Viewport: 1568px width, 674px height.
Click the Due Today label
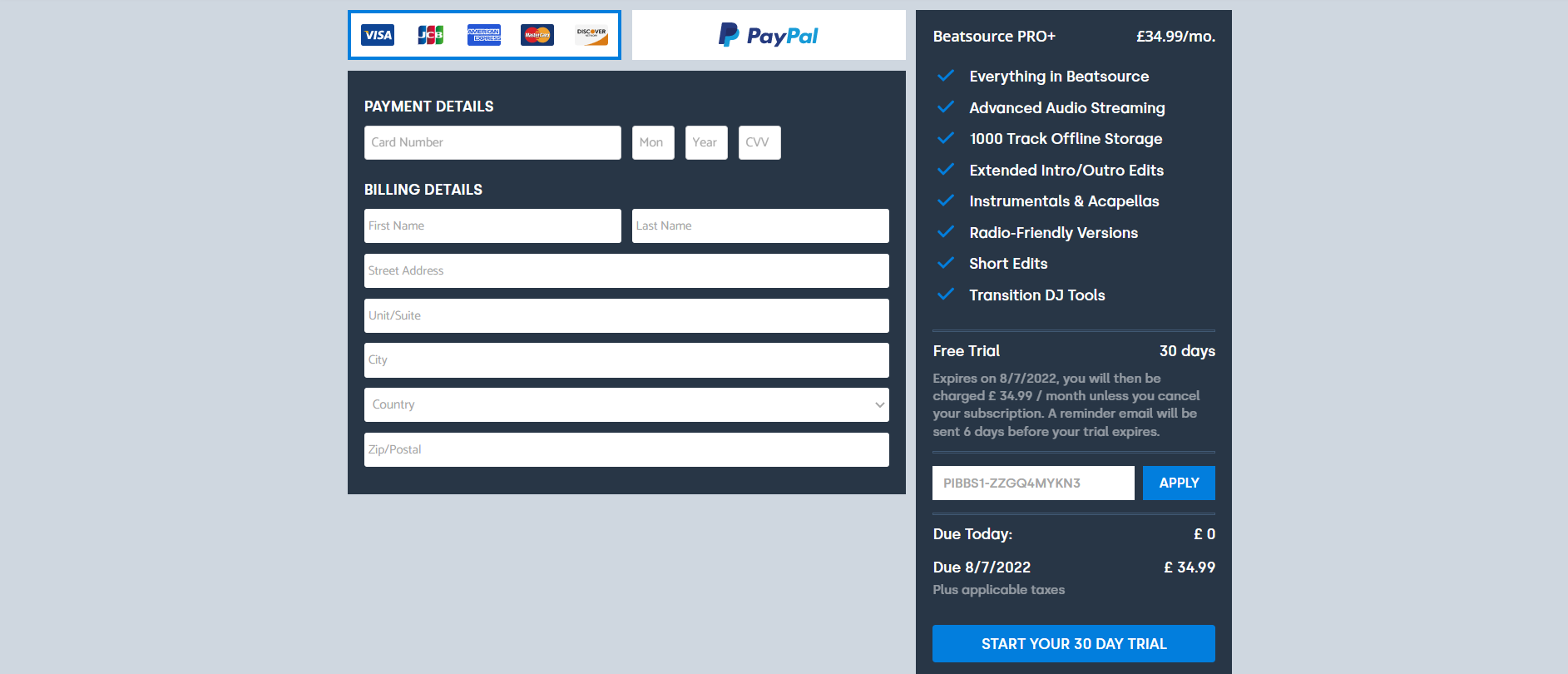972,534
